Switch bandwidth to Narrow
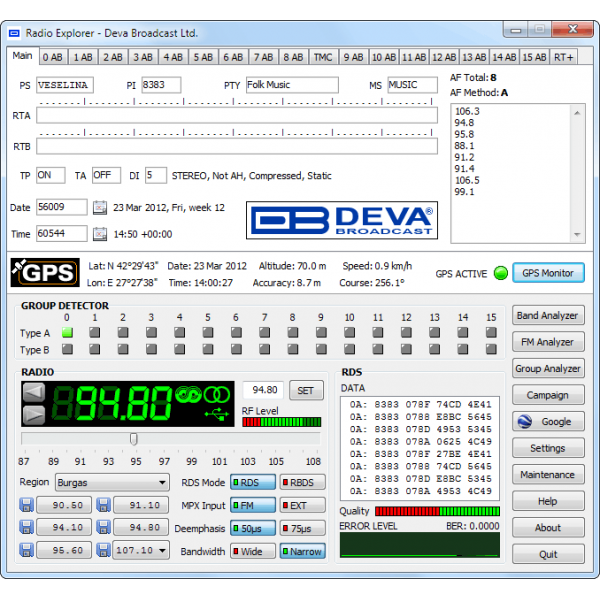 (x=303, y=551)
